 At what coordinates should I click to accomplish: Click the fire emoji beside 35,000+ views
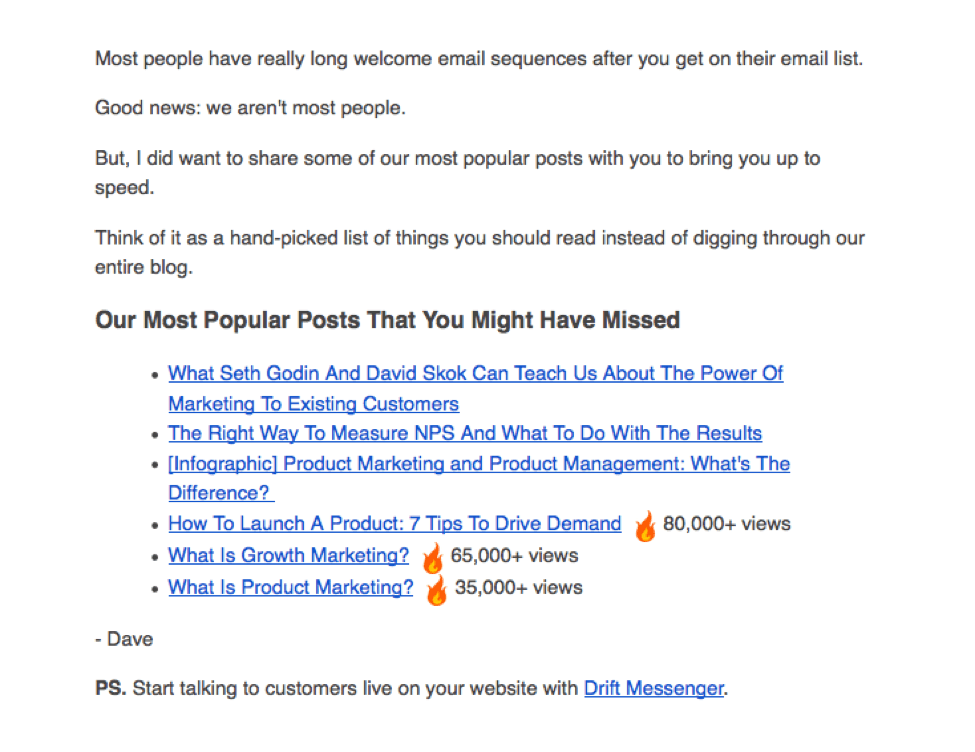(437, 590)
